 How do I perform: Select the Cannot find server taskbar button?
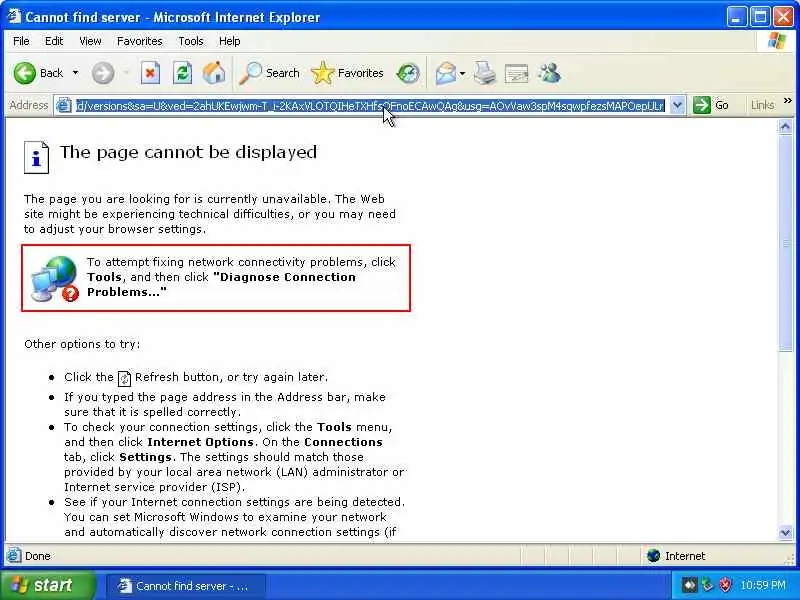click(x=186, y=586)
